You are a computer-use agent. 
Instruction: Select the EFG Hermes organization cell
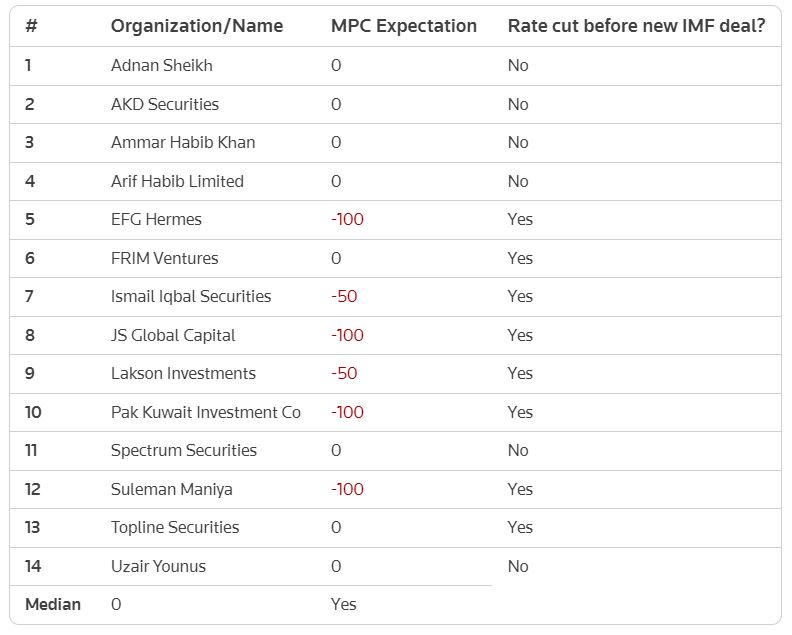click(x=156, y=219)
